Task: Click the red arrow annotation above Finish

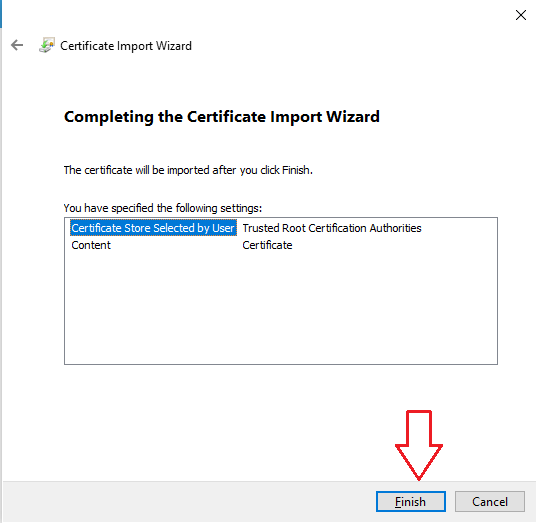Action: click(419, 445)
